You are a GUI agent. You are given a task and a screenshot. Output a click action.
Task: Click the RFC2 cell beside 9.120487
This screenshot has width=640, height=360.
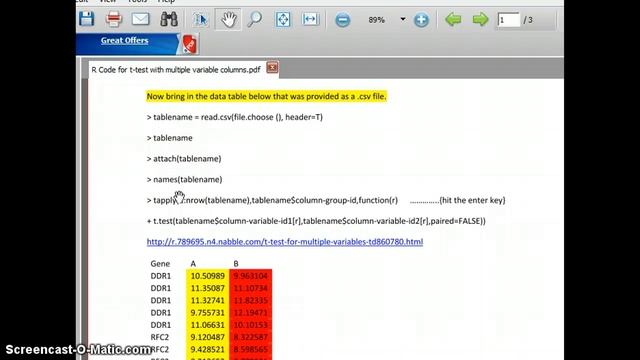click(x=160, y=337)
